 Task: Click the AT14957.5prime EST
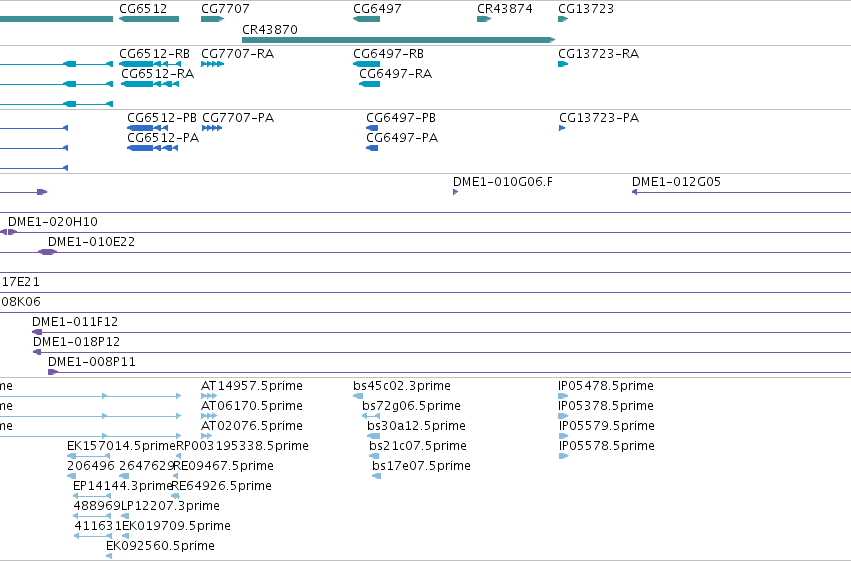click(x=209, y=396)
